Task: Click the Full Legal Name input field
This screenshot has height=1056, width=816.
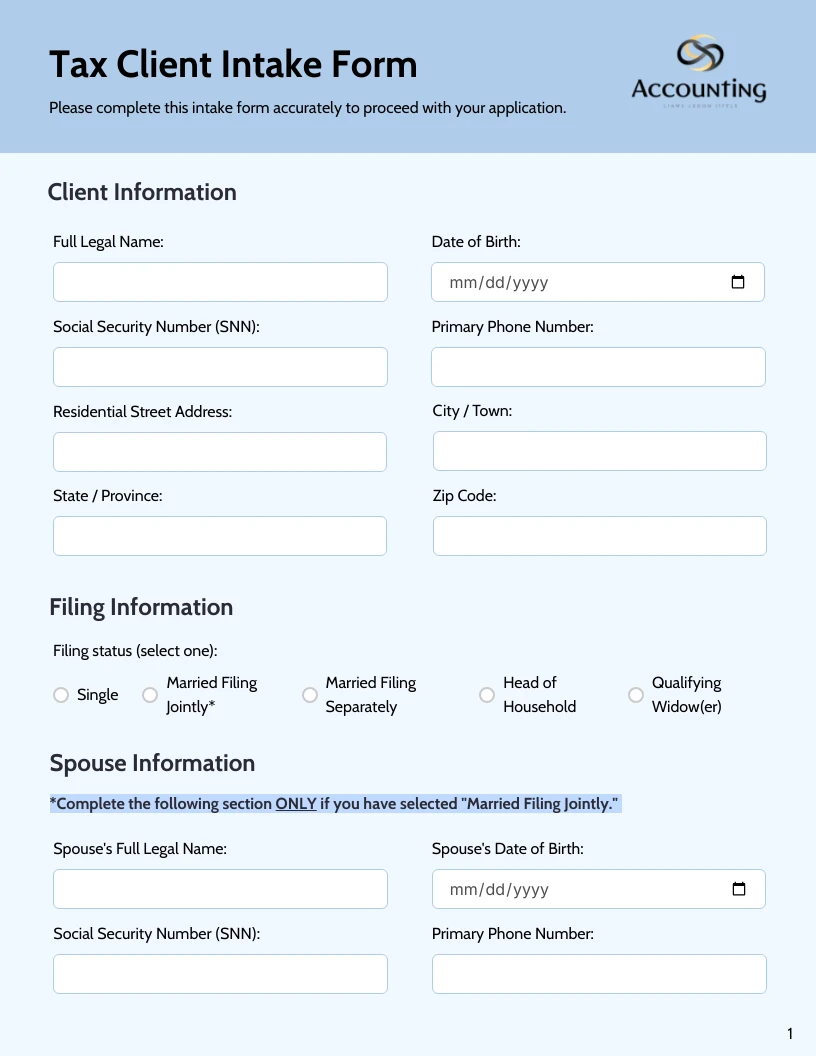Action: pos(220,282)
